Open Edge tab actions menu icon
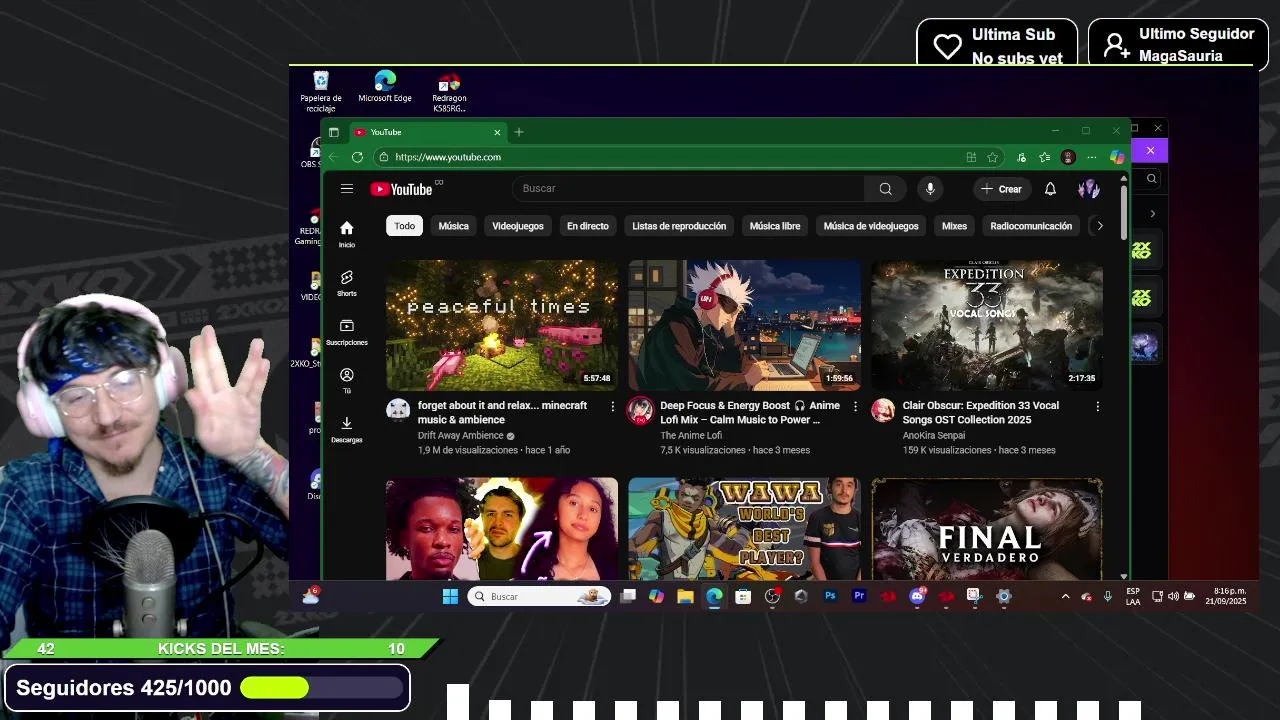This screenshot has height=720, width=1280. (333, 132)
